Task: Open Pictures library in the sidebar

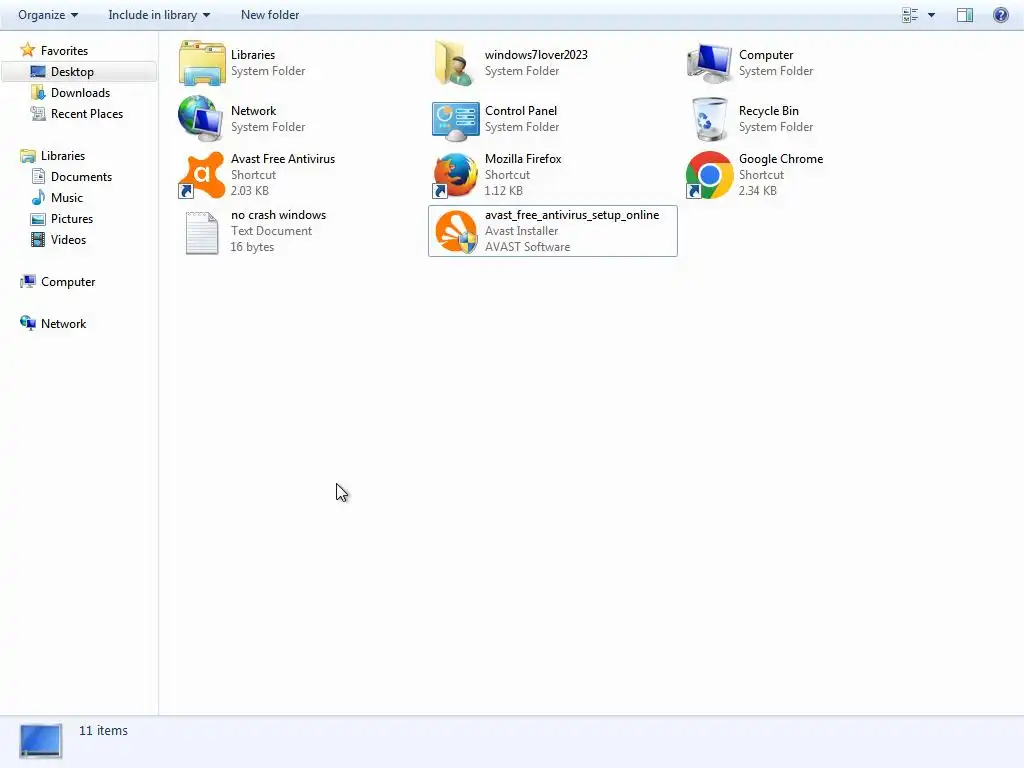Action: point(72,219)
